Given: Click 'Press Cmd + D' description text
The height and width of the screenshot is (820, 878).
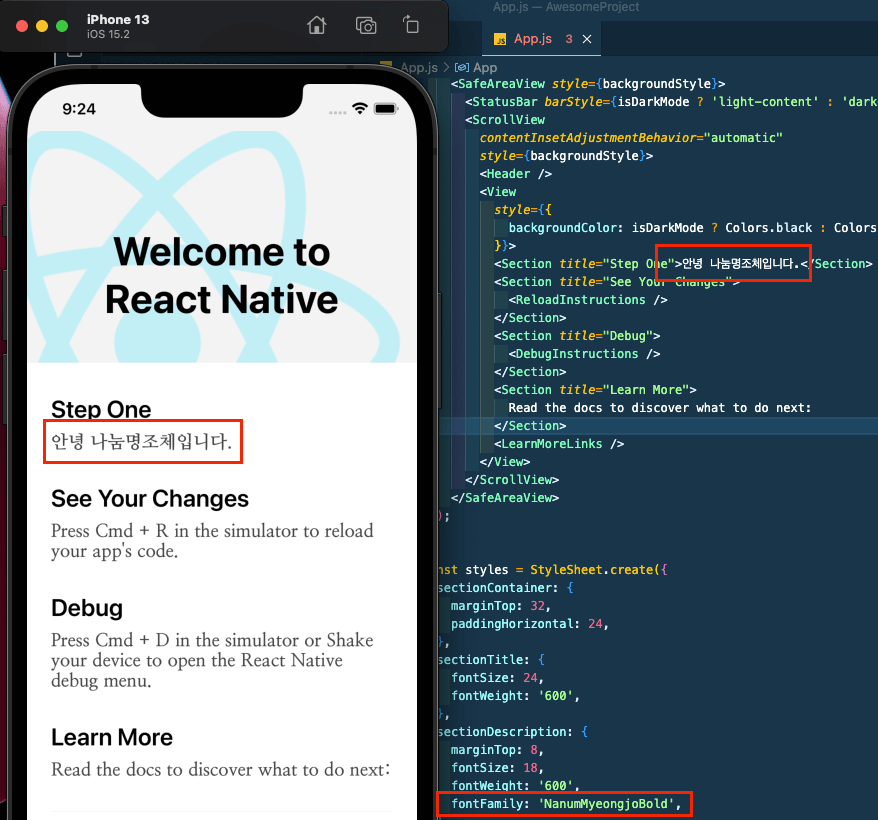Looking at the screenshot, I should [212, 660].
